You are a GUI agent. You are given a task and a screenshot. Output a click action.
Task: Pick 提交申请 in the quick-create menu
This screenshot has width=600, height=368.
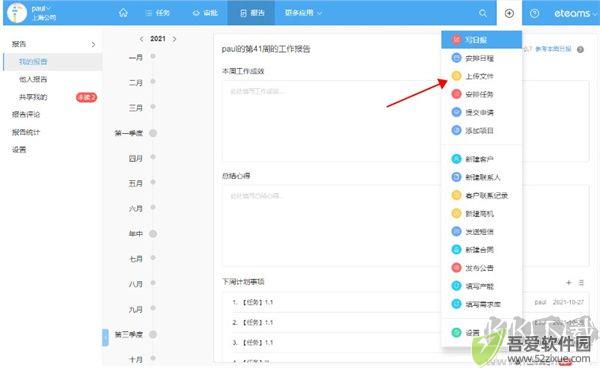tap(481, 112)
